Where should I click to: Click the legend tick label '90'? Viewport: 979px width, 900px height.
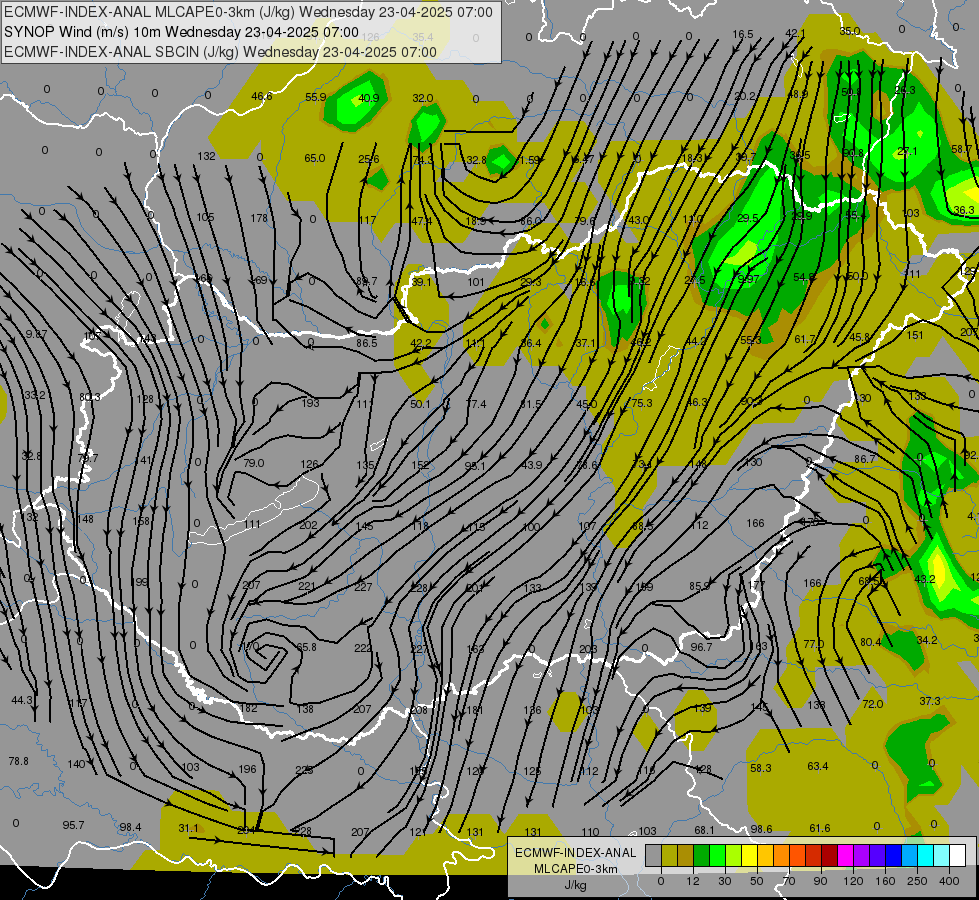point(820,881)
